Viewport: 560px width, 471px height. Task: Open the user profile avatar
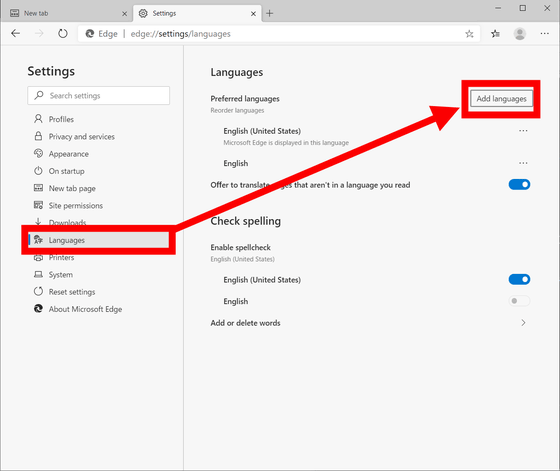point(520,34)
